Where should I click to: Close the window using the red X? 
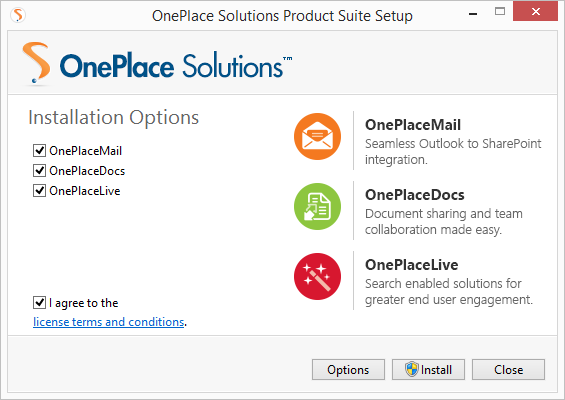click(535, 12)
